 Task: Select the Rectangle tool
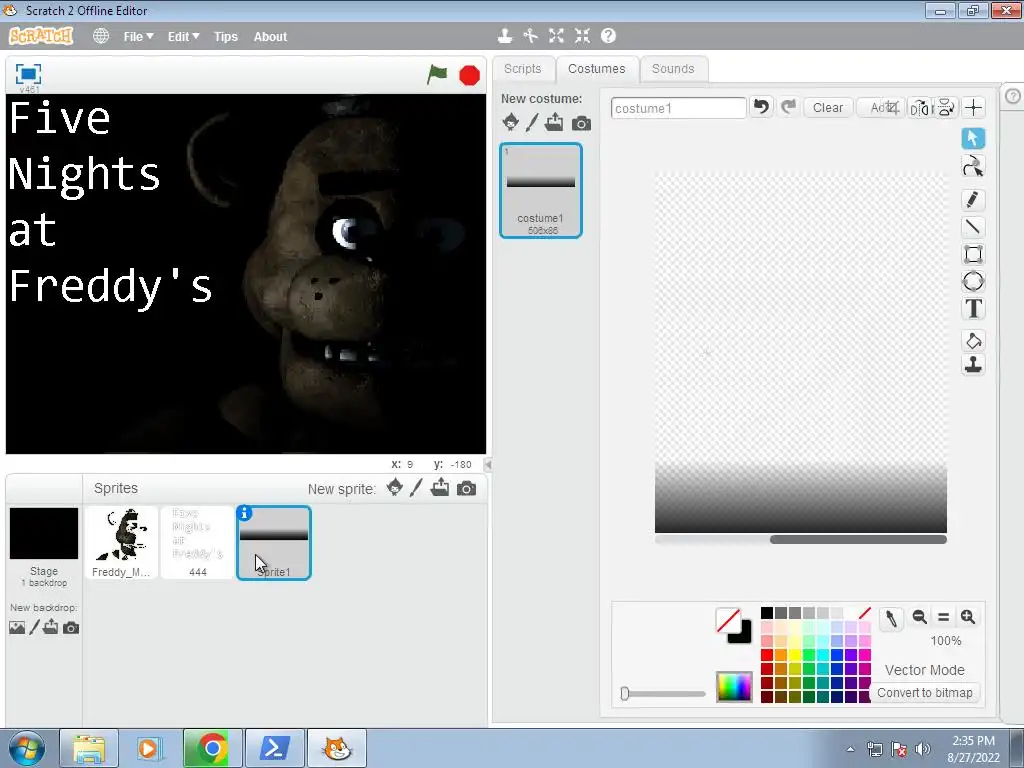point(973,254)
